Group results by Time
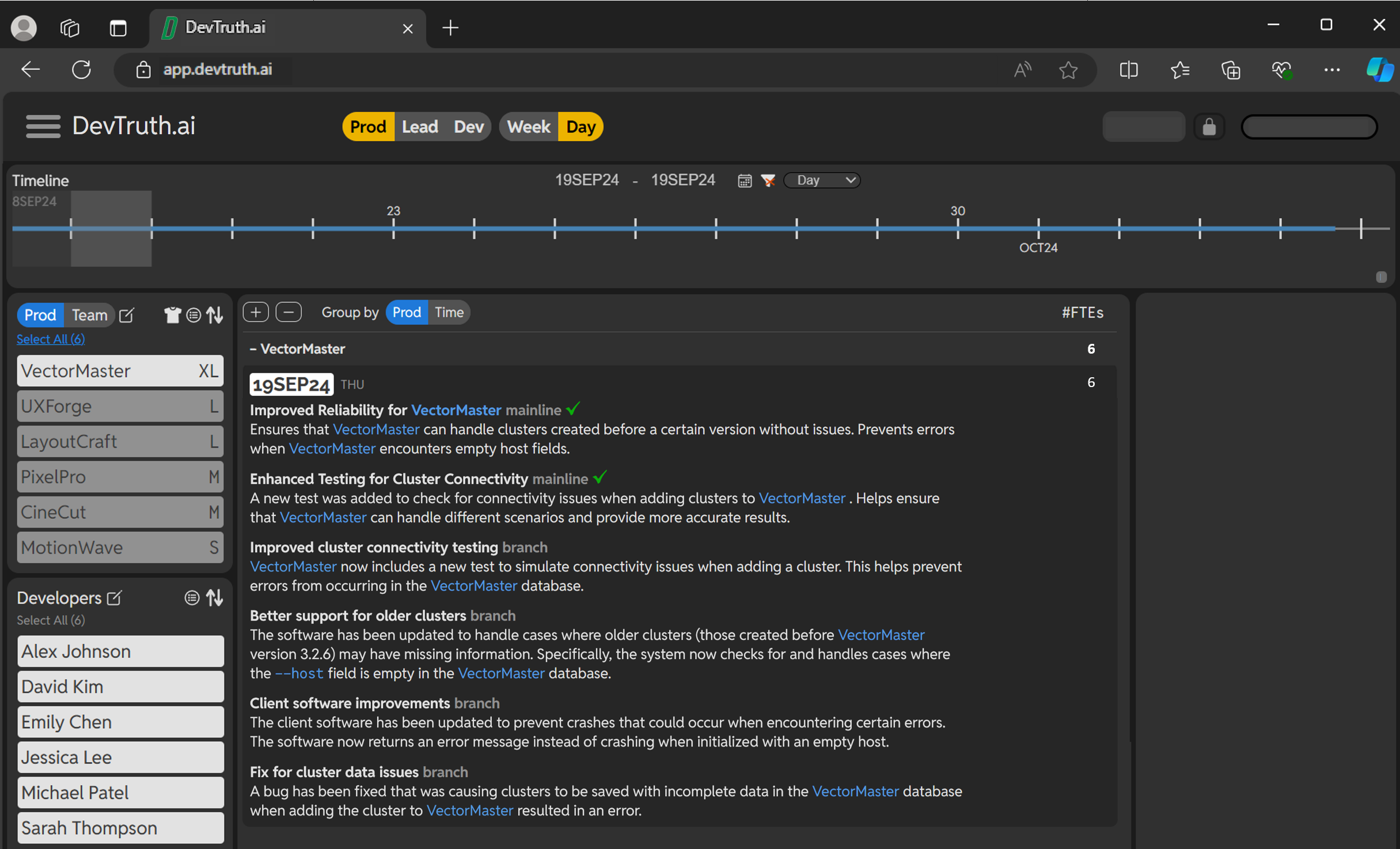Viewport: 1400px width, 849px height. (x=449, y=312)
